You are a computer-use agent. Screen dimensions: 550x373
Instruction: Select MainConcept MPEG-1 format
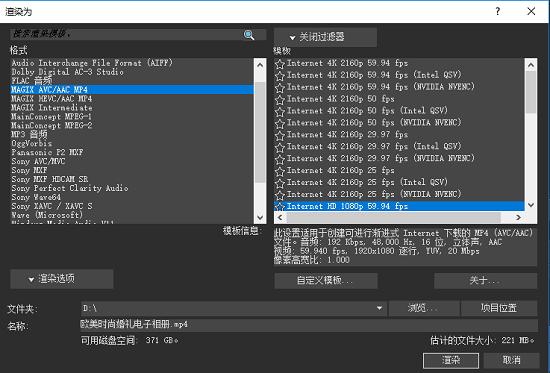132,116
